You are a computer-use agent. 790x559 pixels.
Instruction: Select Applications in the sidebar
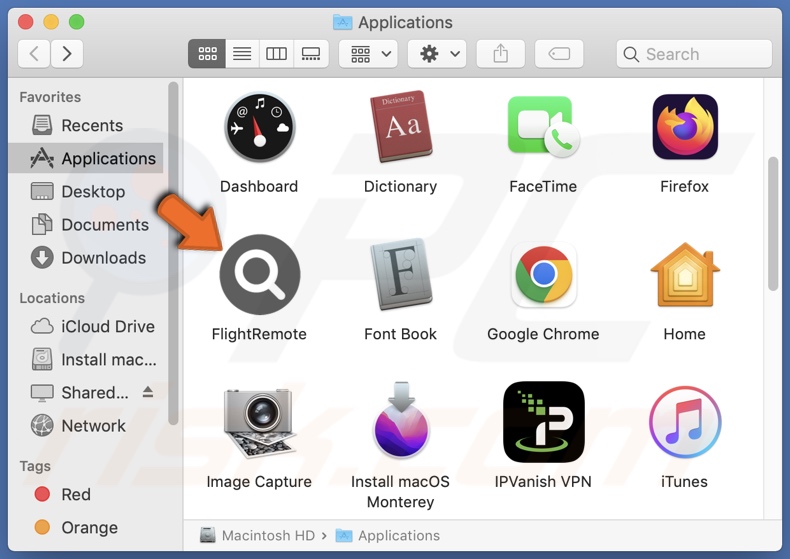pyautogui.click(x=86, y=159)
